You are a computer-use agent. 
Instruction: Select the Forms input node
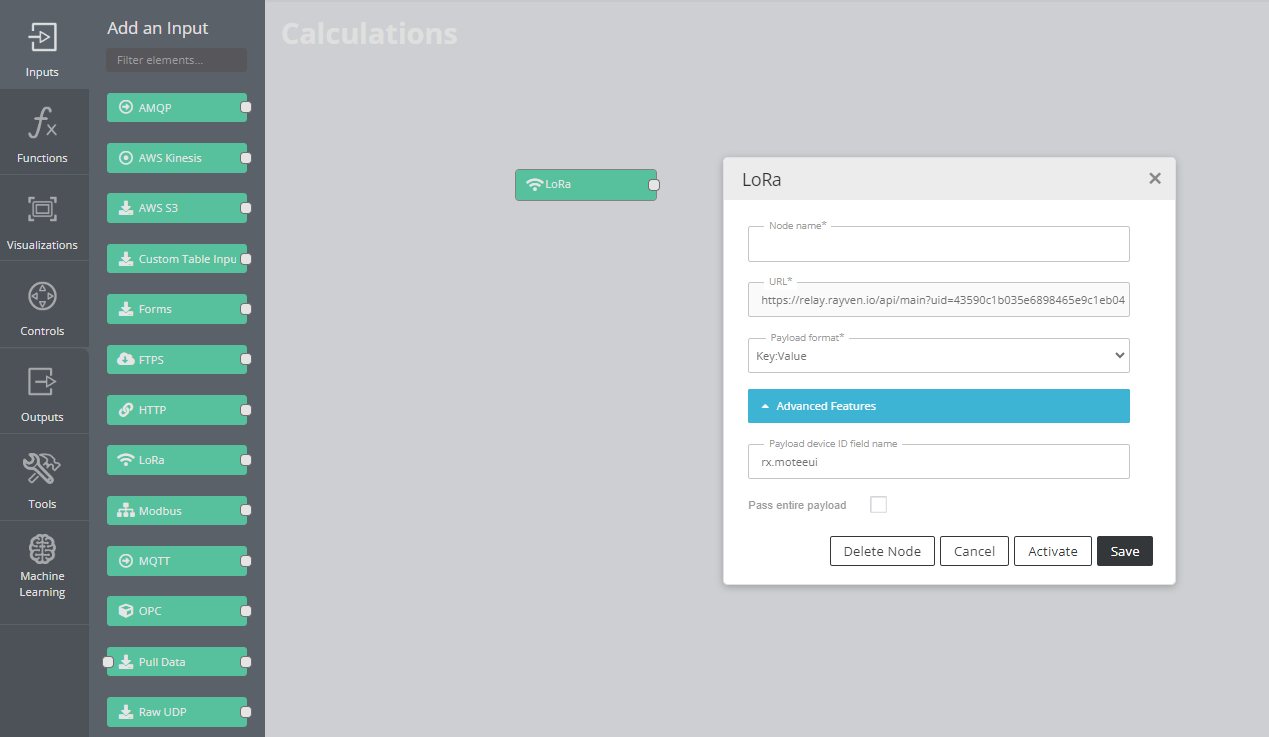point(177,309)
